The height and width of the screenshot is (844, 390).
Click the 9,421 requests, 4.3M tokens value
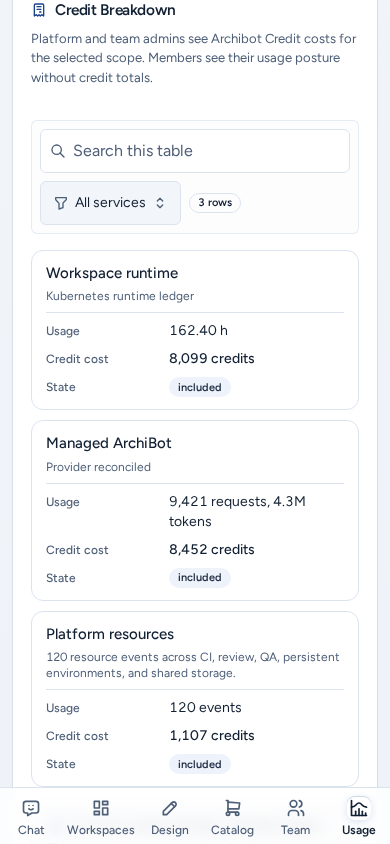[237, 511]
